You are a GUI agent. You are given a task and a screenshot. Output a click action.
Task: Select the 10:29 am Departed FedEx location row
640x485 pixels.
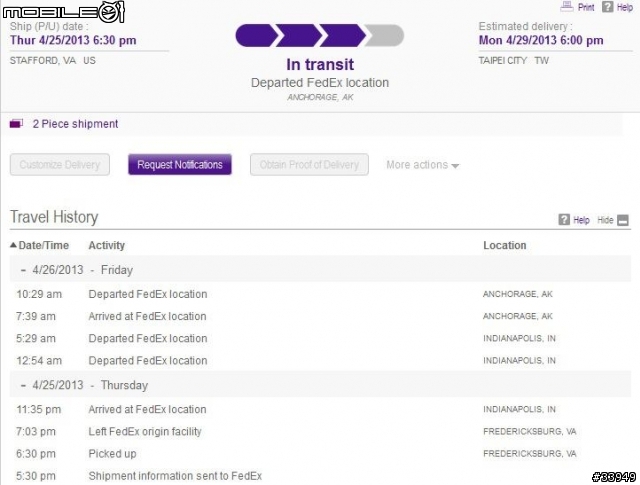point(320,294)
